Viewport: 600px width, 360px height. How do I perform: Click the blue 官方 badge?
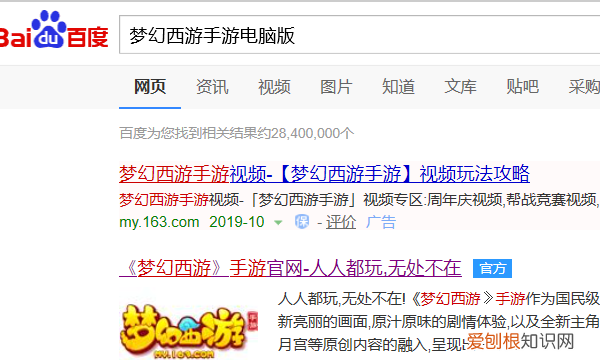pyautogui.click(x=492, y=269)
